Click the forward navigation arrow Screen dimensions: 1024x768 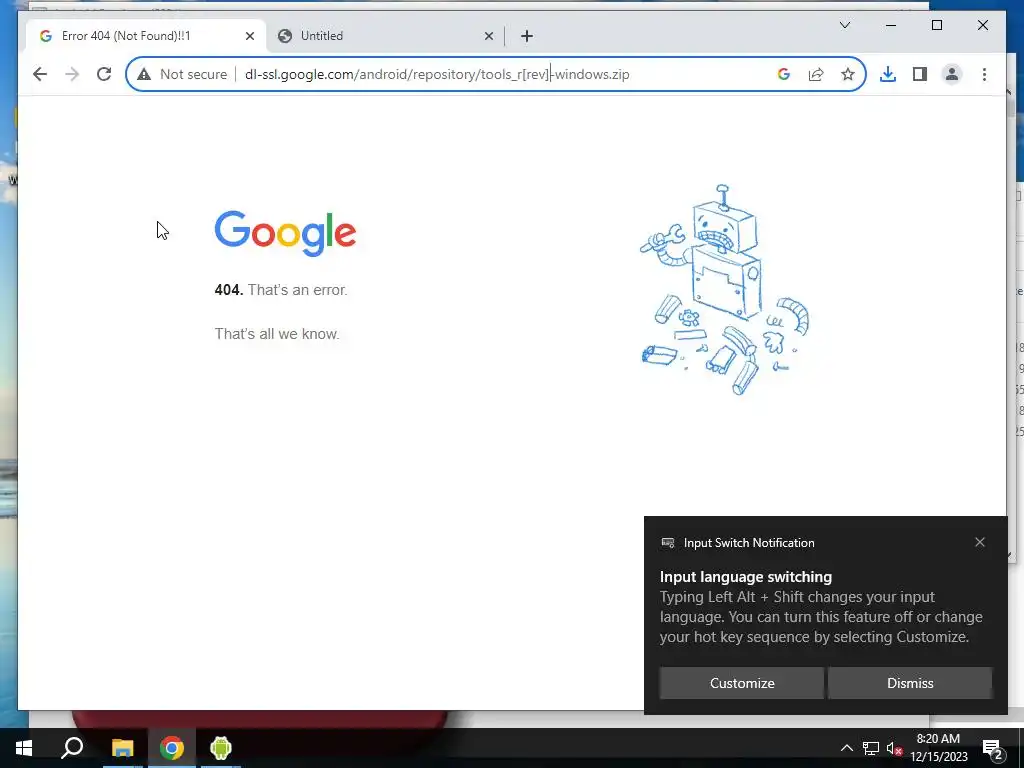72,74
